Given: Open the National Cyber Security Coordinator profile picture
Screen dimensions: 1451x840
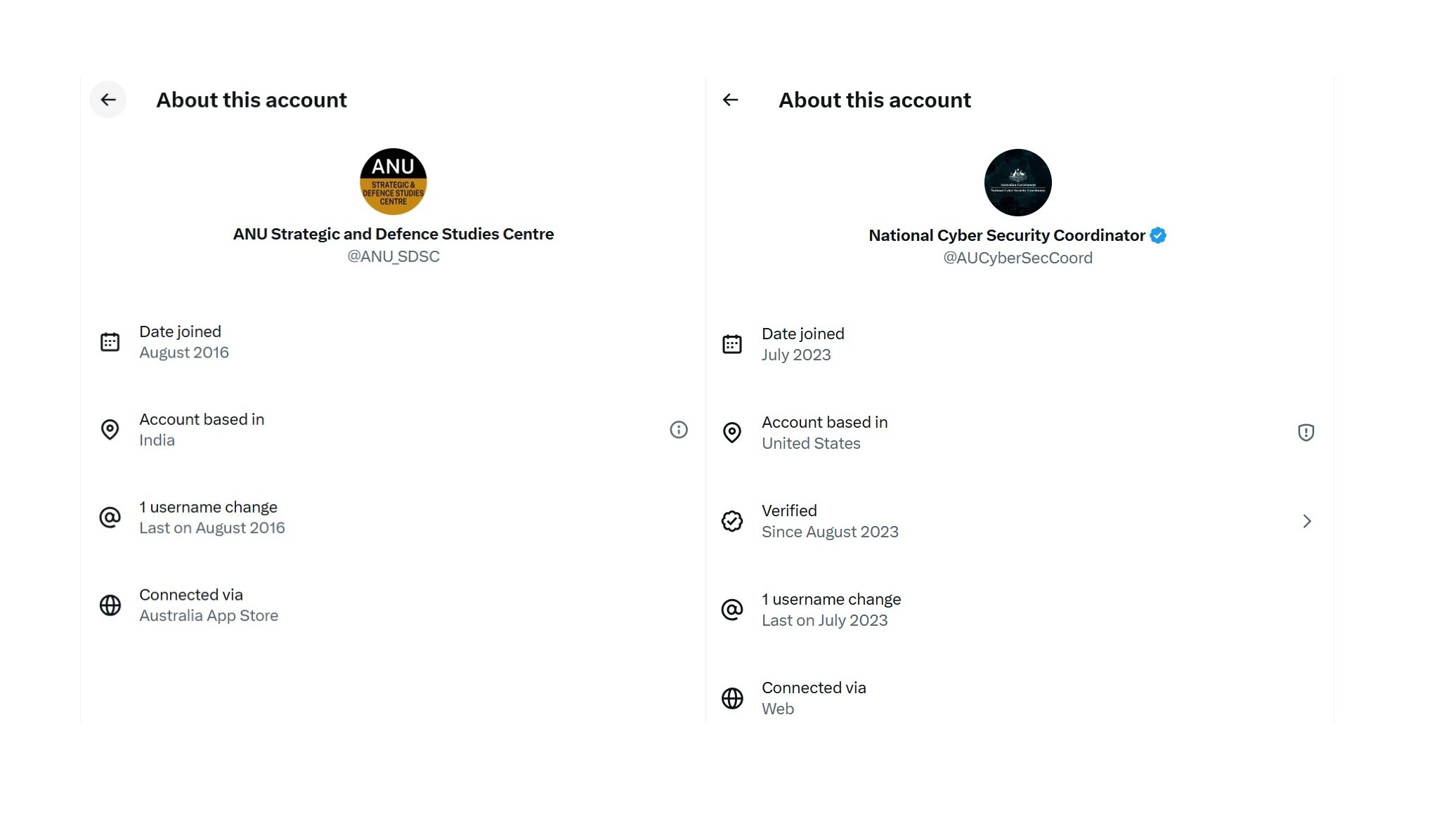Looking at the screenshot, I should [1017, 182].
